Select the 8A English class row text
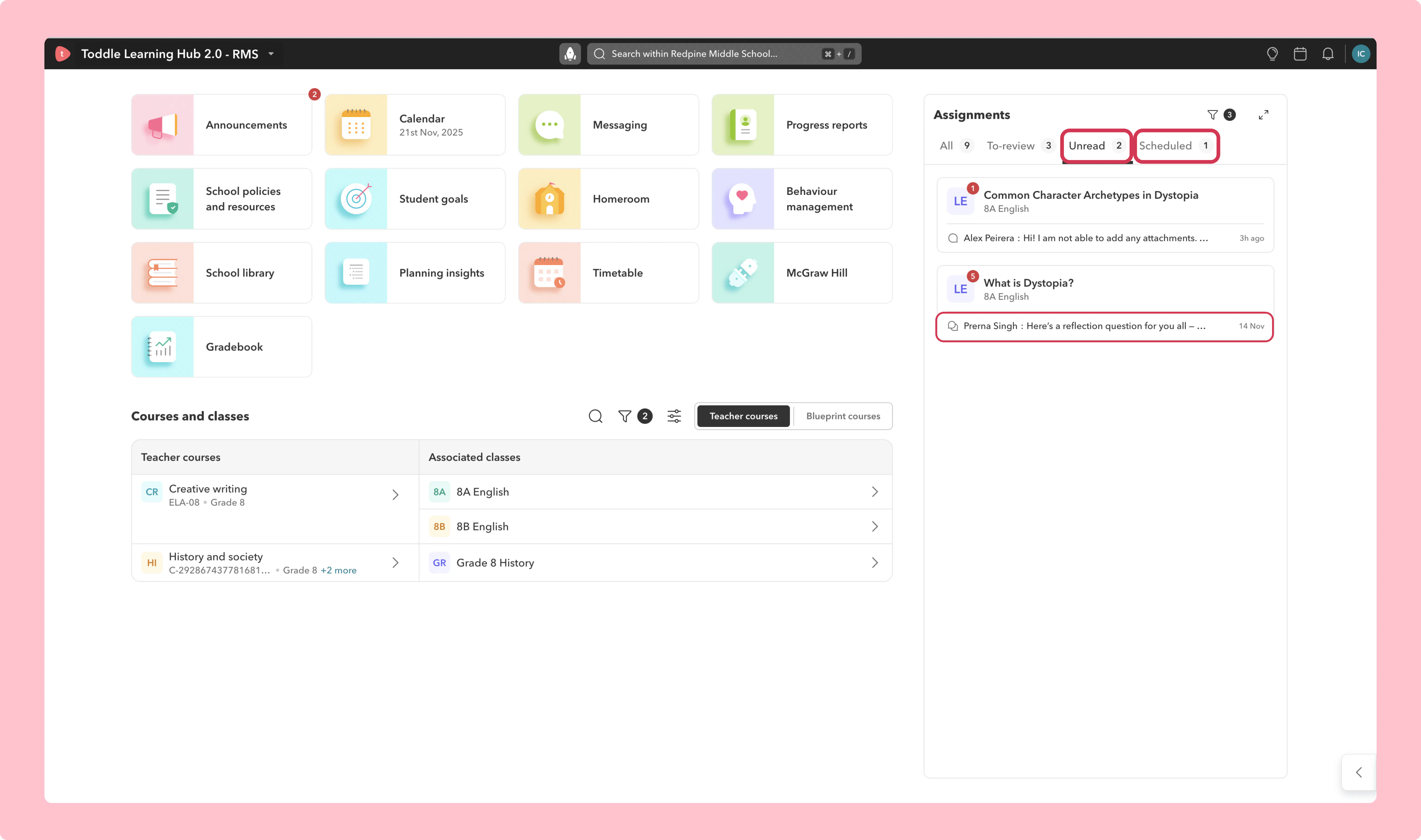This screenshot has height=840, width=1421. pos(483,492)
